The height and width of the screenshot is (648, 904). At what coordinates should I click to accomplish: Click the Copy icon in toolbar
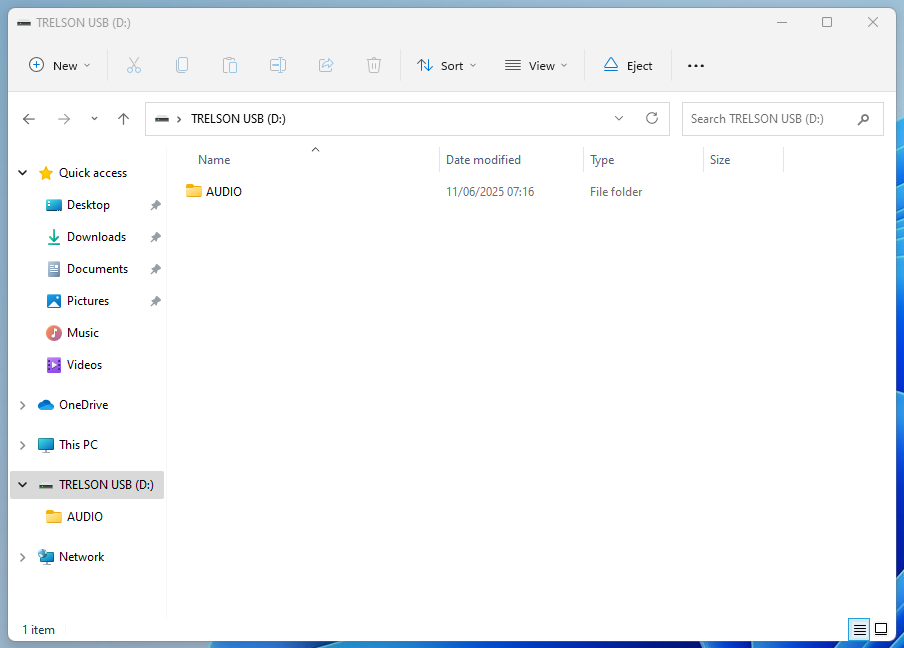click(182, 66)
